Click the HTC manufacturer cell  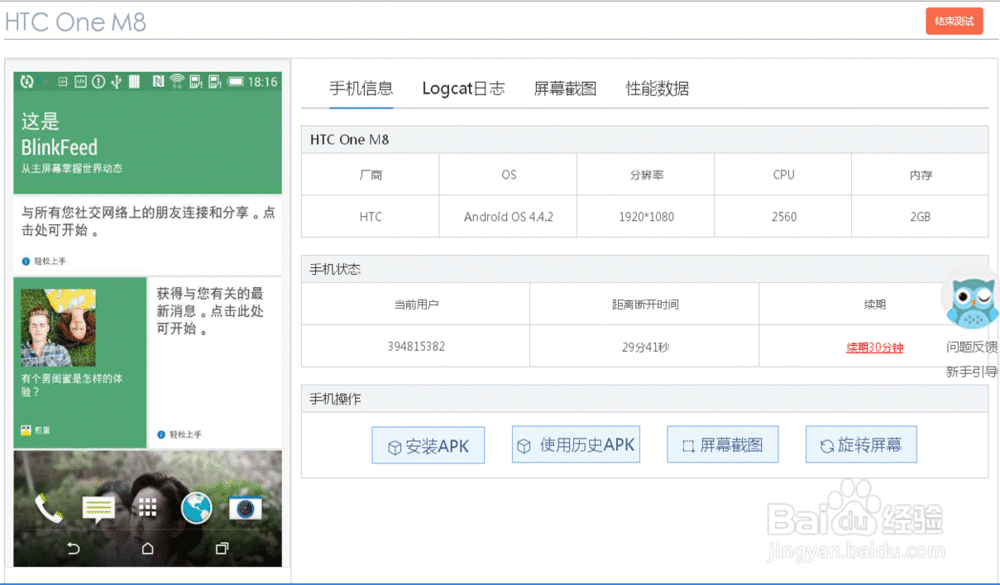371,217
